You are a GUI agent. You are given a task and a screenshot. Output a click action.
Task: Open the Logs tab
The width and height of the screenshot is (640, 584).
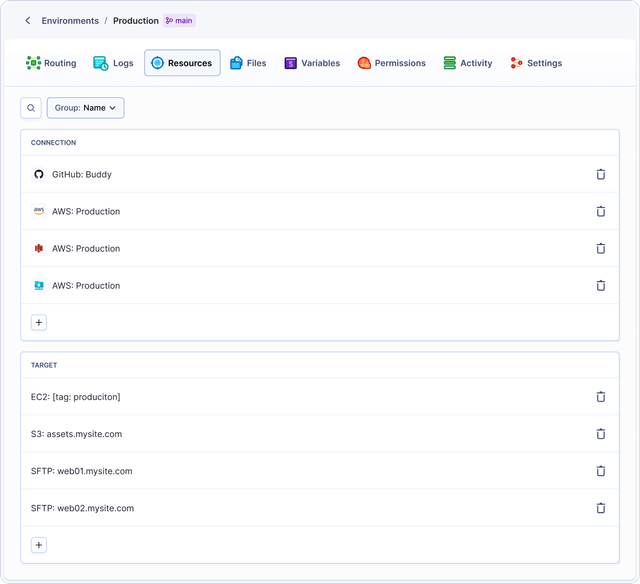[113, 63]
